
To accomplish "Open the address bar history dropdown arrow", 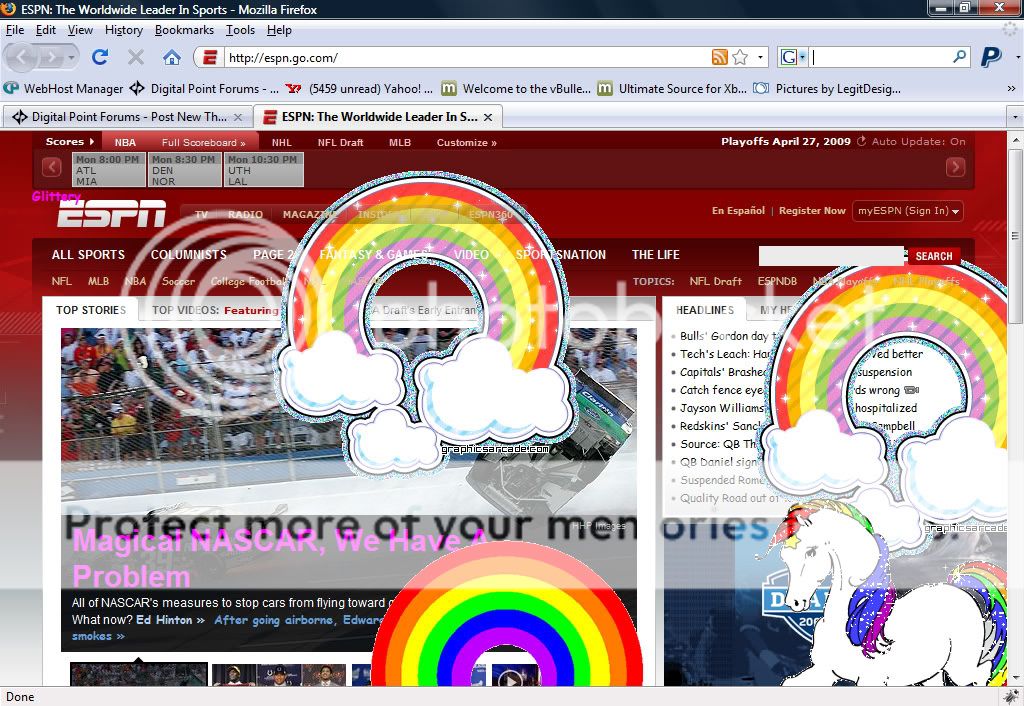I will pyautogui.click(x=761, y=57).
